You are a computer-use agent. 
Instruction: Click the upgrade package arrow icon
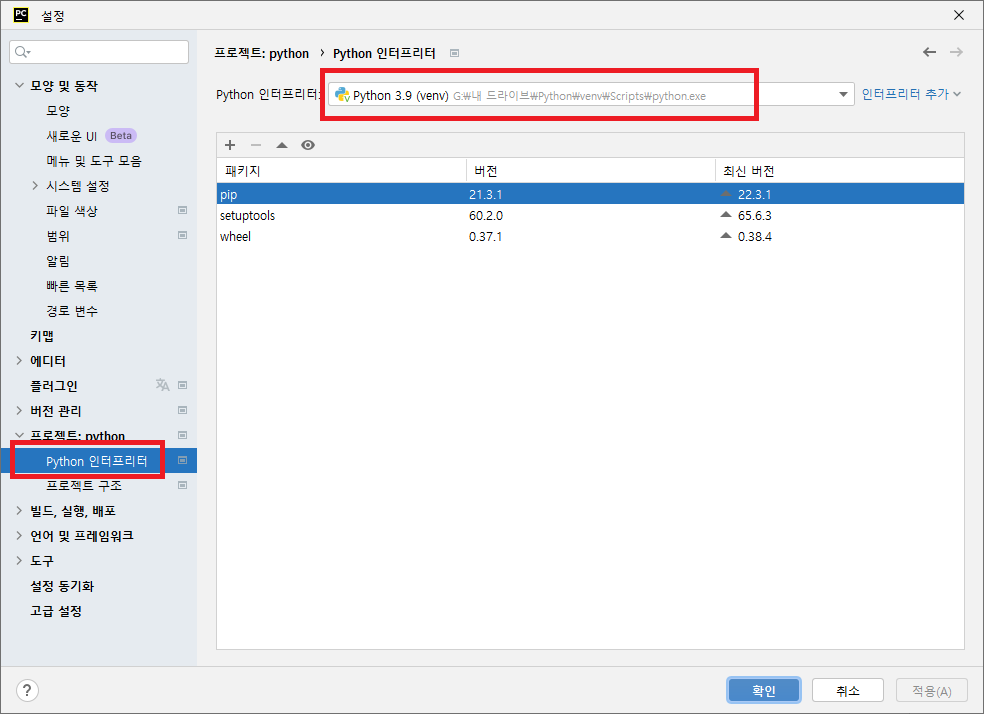(282, 145)
